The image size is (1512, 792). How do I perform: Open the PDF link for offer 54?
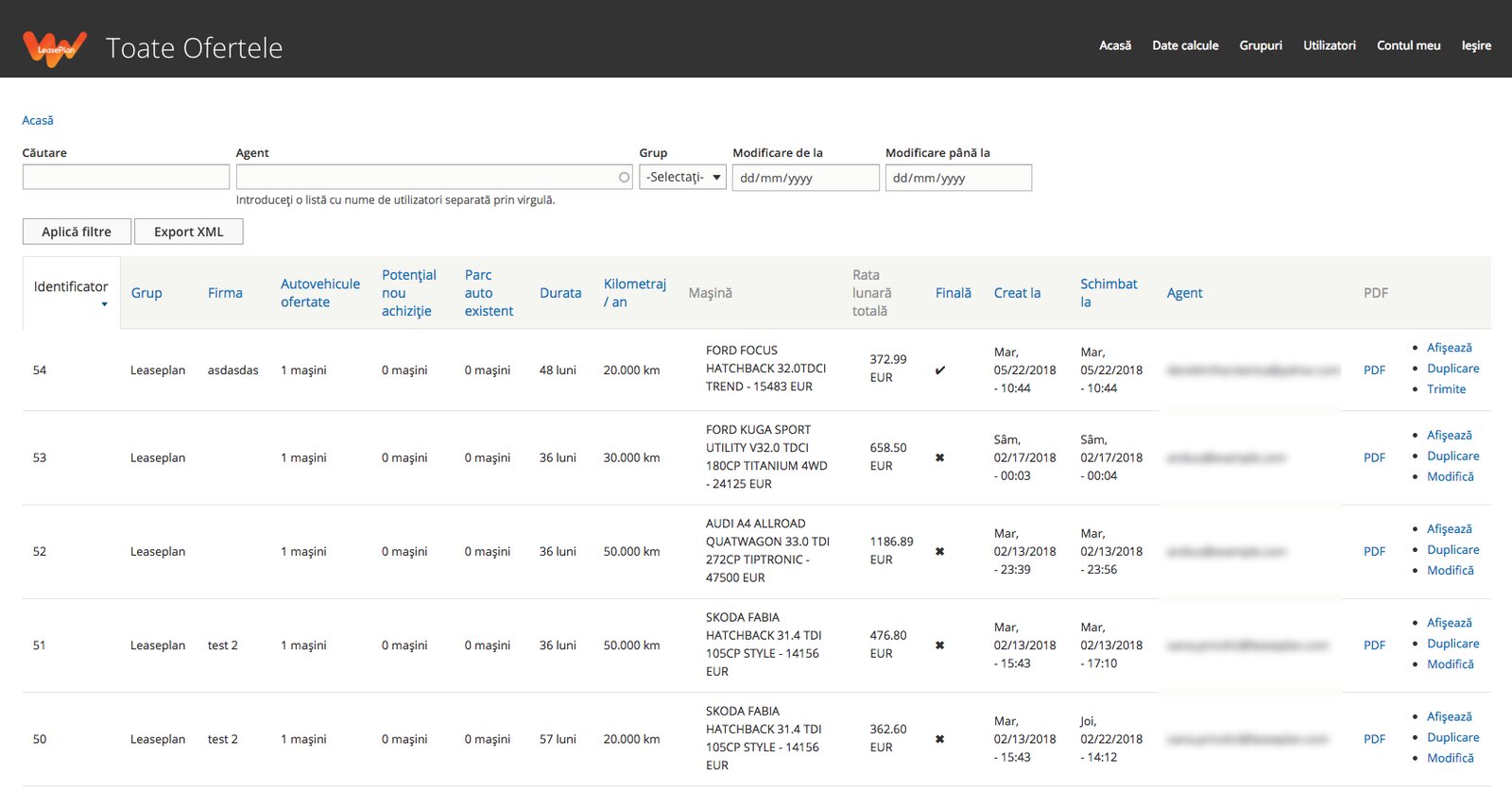tap(1374, 370)
